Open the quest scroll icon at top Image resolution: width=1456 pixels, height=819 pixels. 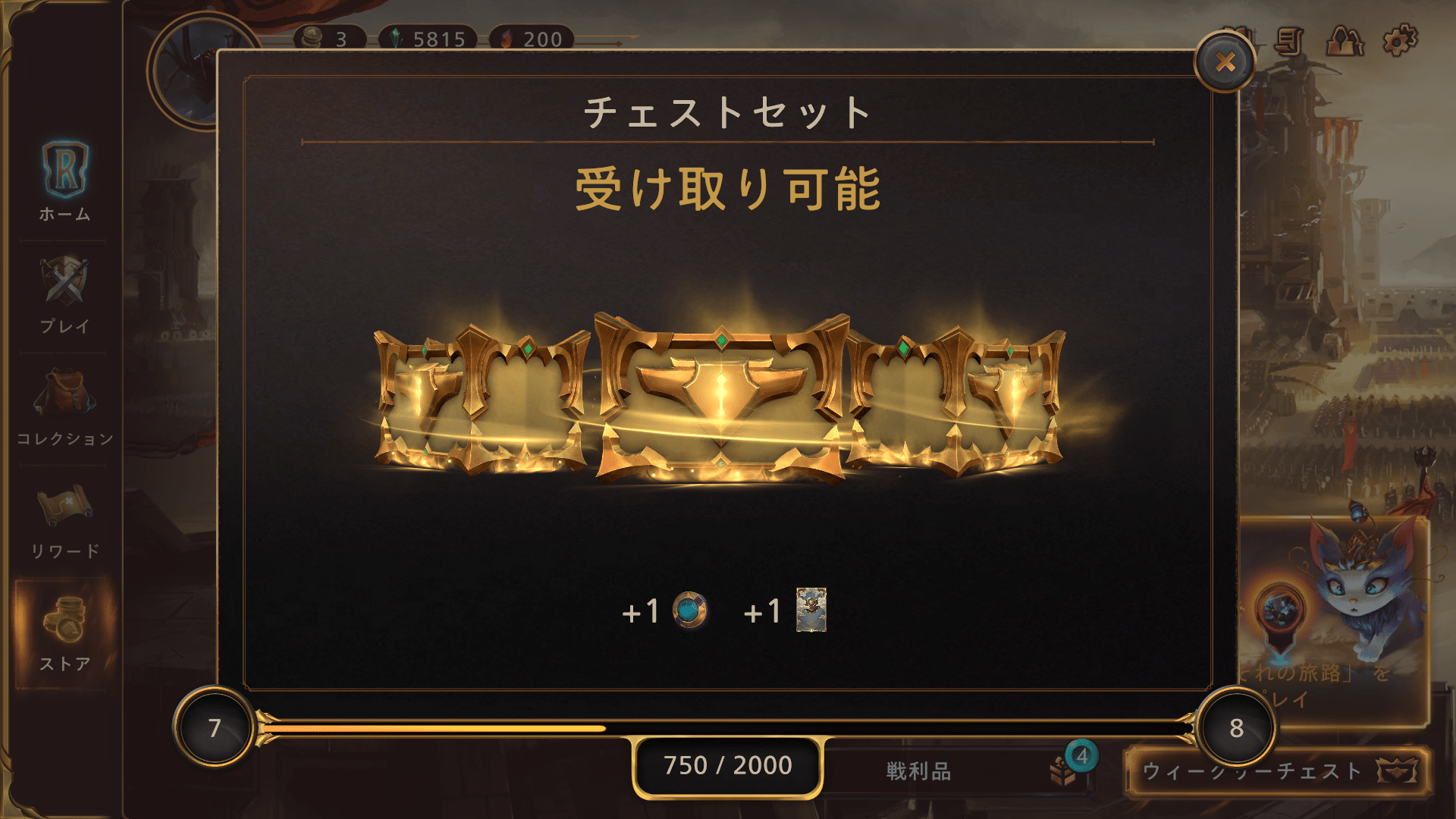point(1289,40)
